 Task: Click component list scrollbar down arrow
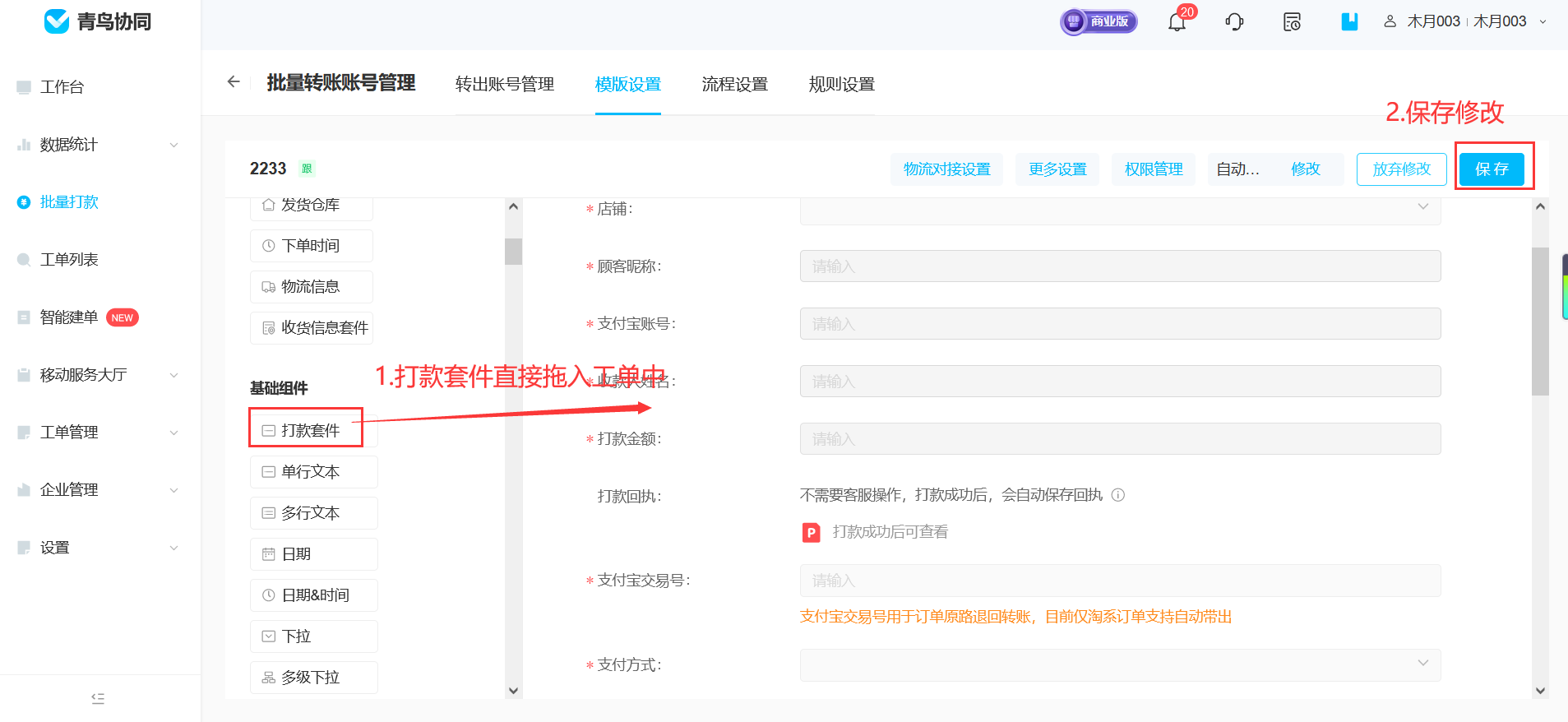pos(514,691)
